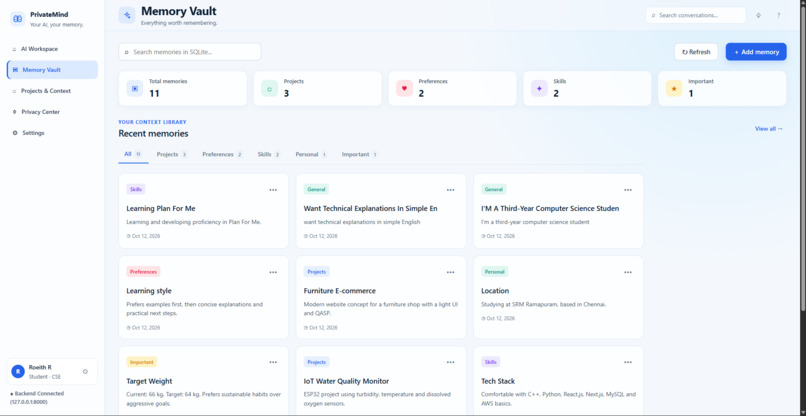Click the Roeith R avatar circle
The height and width of the screenshot is (416, 806).
click(x=18, y=371)
